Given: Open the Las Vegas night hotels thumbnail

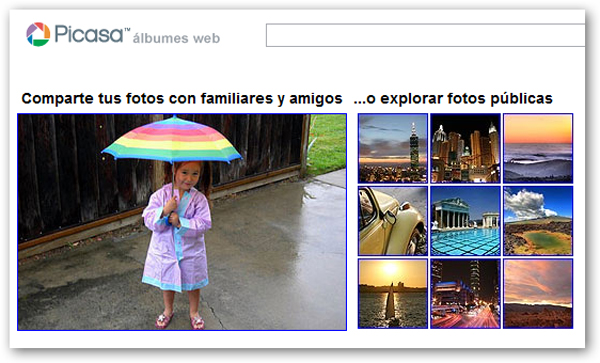Looking at the screenshot, I should 465,148.
